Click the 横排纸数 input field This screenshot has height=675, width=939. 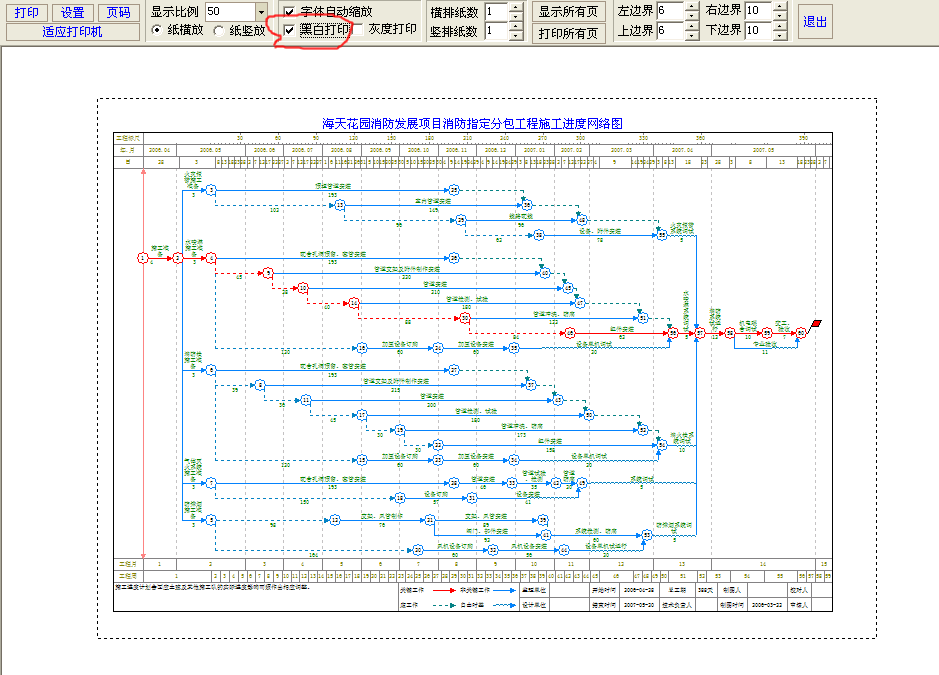point(496,11)
